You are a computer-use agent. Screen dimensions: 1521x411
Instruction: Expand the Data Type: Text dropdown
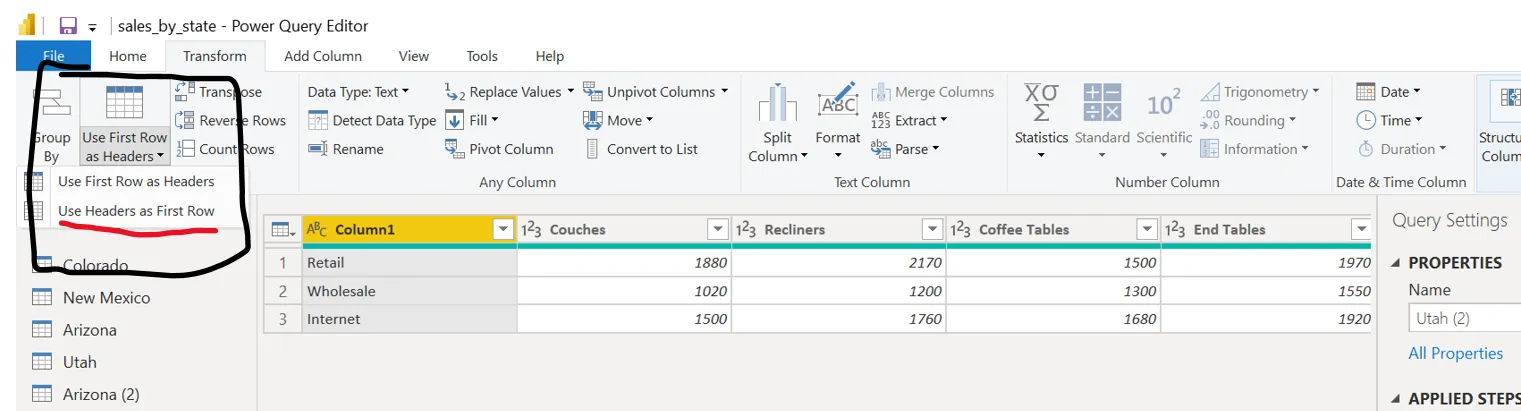(x=359, y=92)
